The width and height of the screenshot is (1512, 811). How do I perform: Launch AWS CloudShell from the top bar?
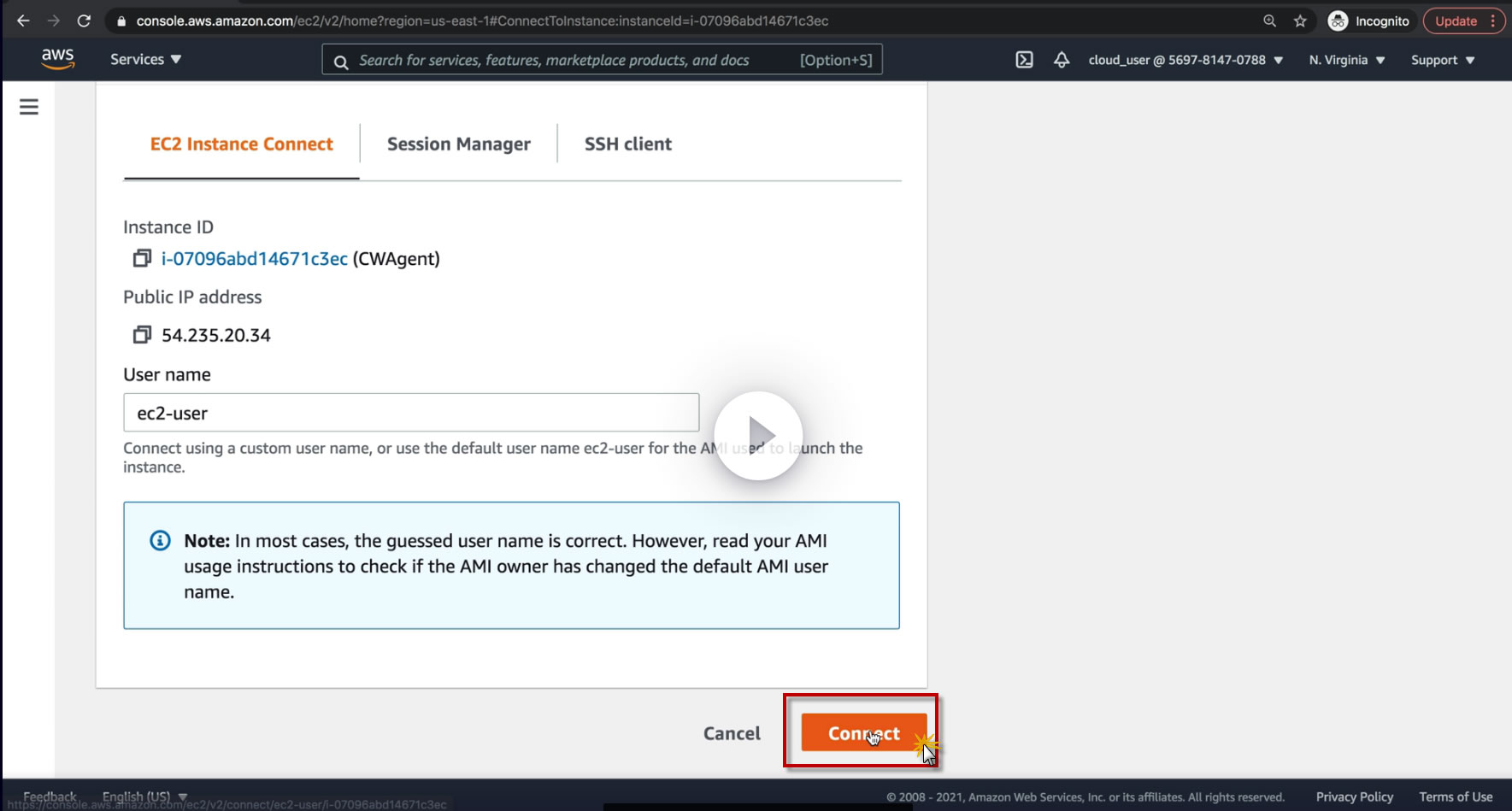tap(1024, 60)
